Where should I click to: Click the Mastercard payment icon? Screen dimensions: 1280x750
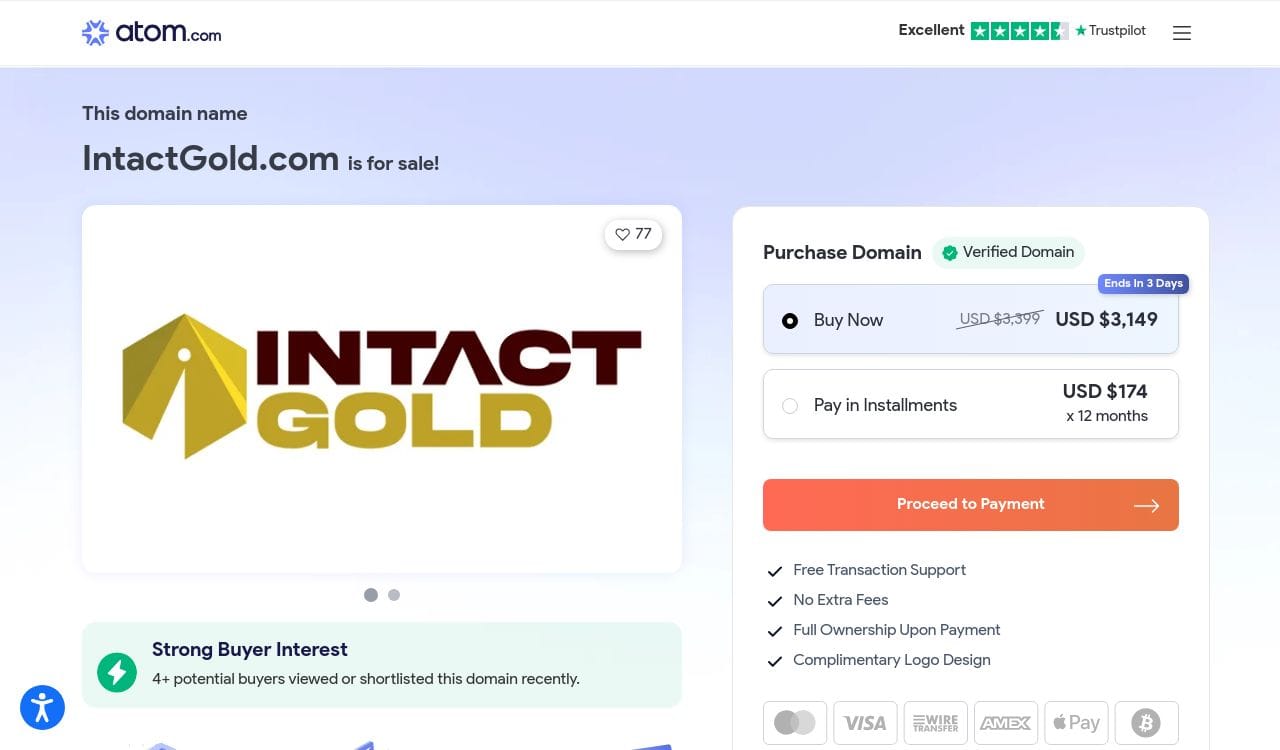(x=795, y=722)
